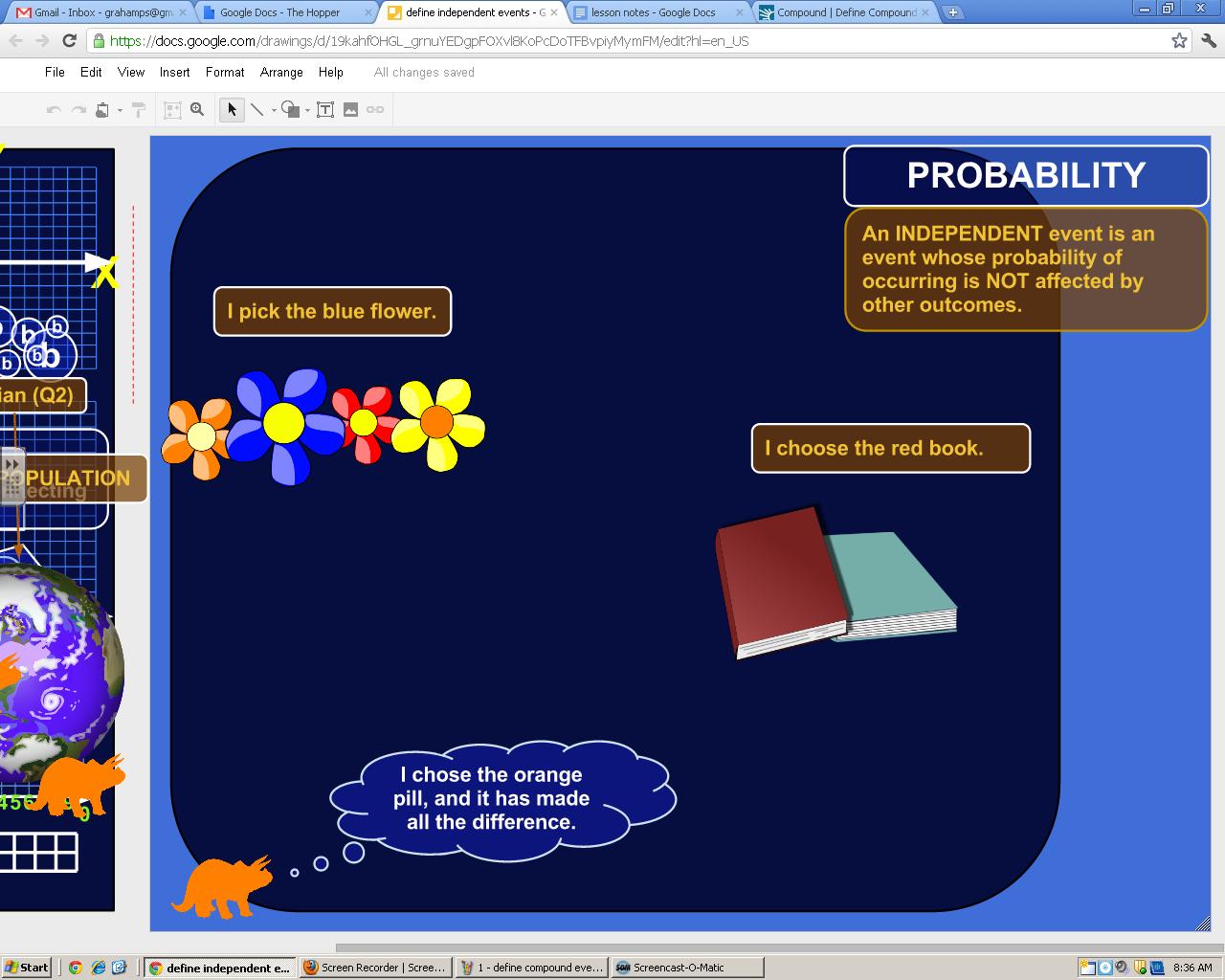Pick the Shape tool icon
This screenshot has width=1225, height=980.
(x=290, y=110)
